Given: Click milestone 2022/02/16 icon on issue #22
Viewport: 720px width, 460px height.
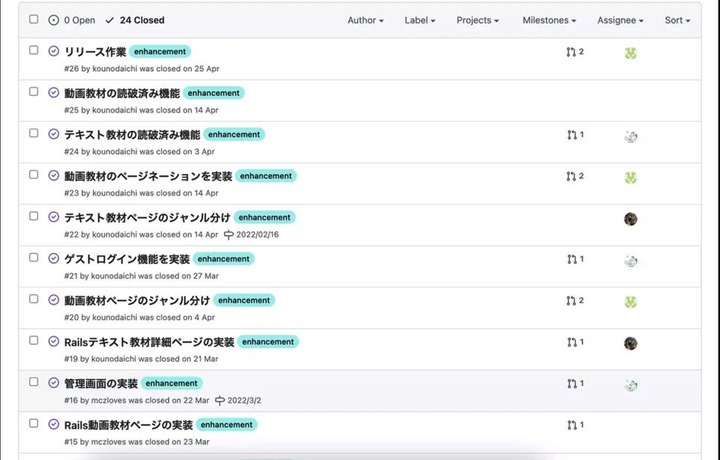Looking at the screenshot, I should point(229,234).
